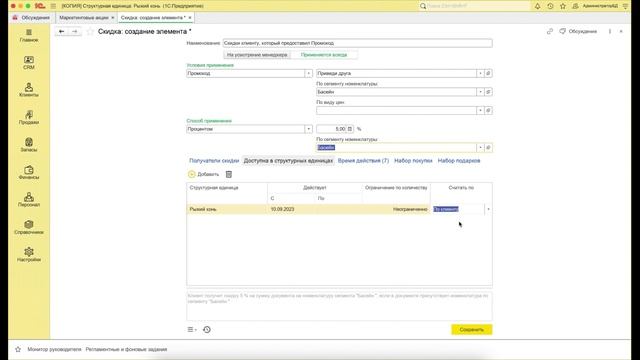The image size is (640, 360).
Task: Delete selected row with trash icon
Action: 229,174
